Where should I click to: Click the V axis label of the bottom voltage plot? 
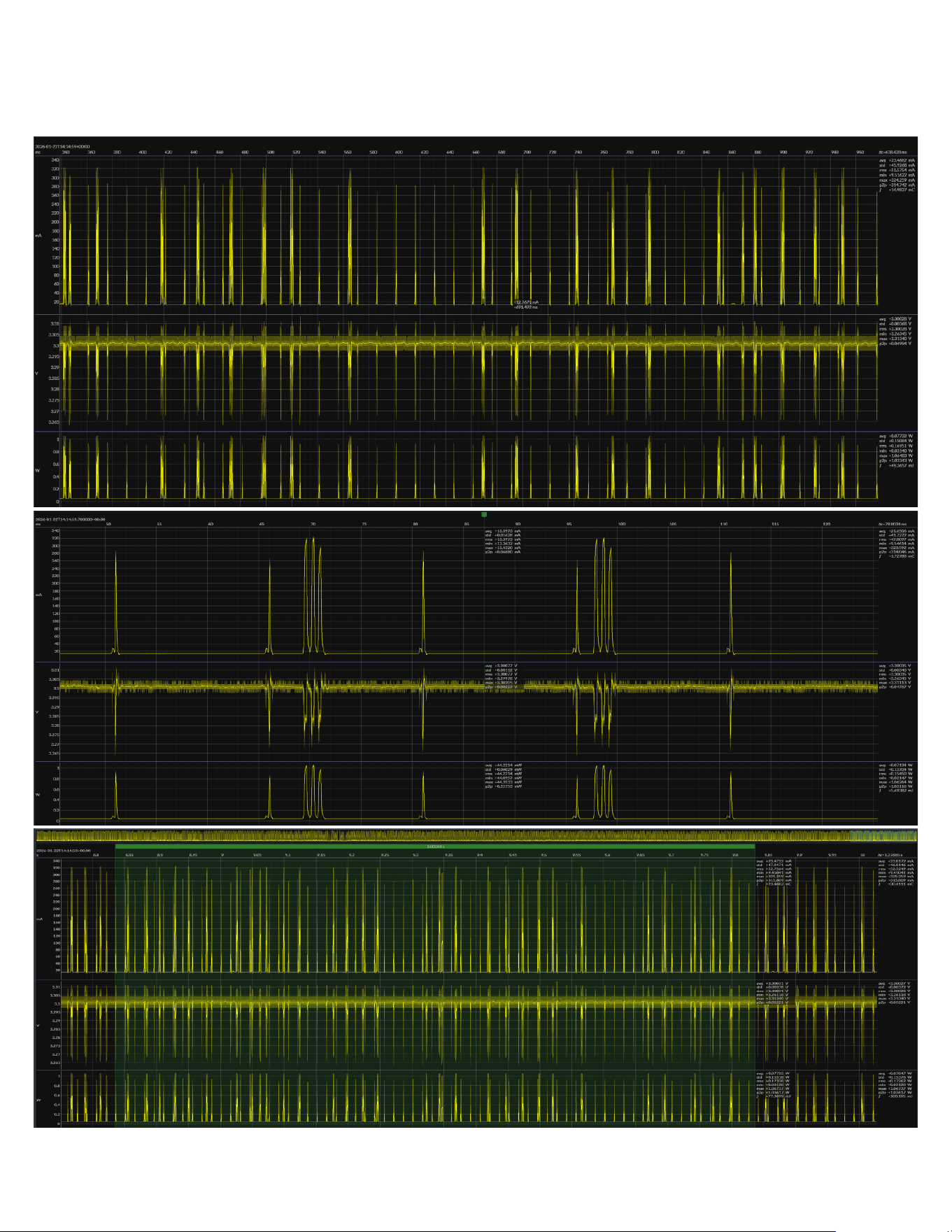[x=38, y=1026]
